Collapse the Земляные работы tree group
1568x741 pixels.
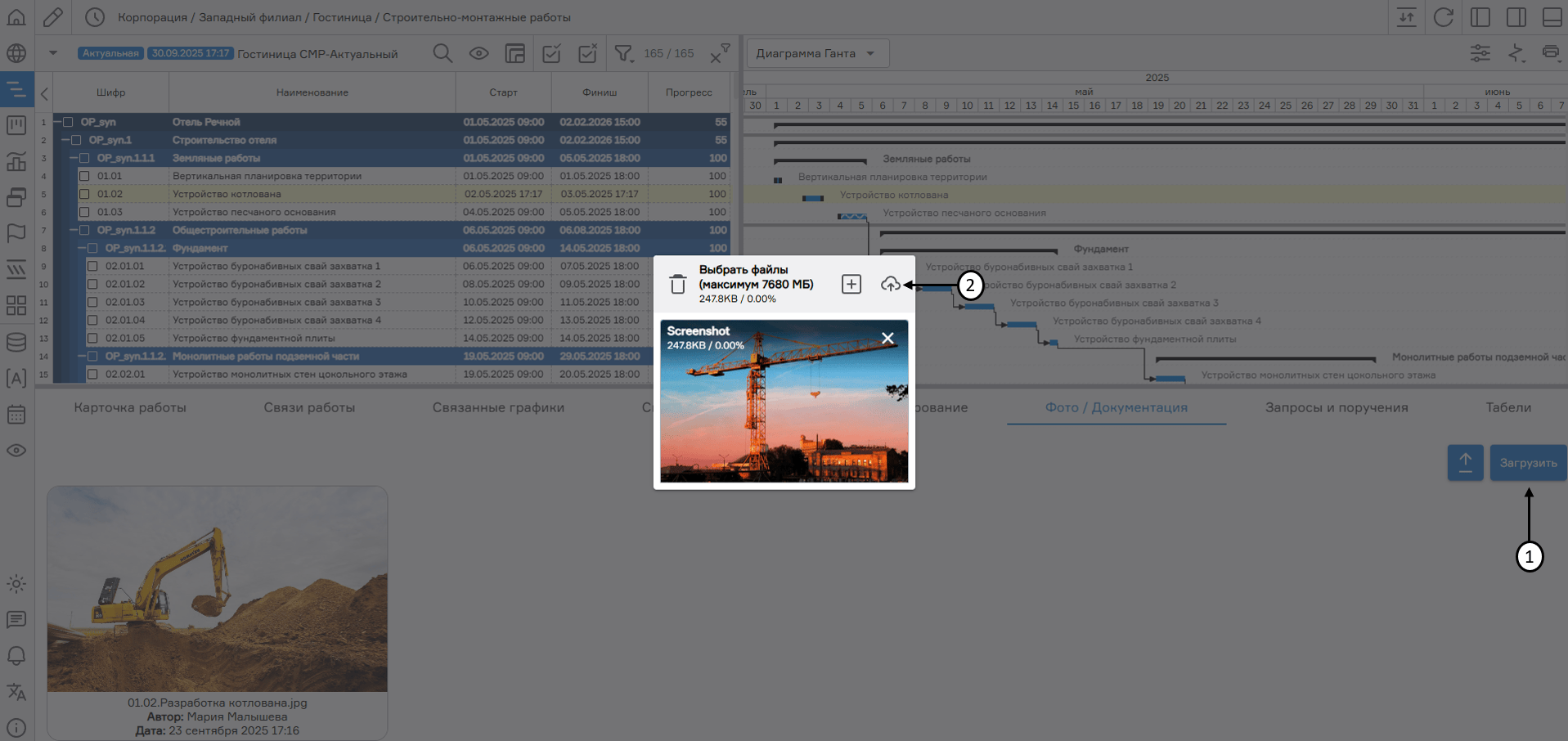pos(74,158)
